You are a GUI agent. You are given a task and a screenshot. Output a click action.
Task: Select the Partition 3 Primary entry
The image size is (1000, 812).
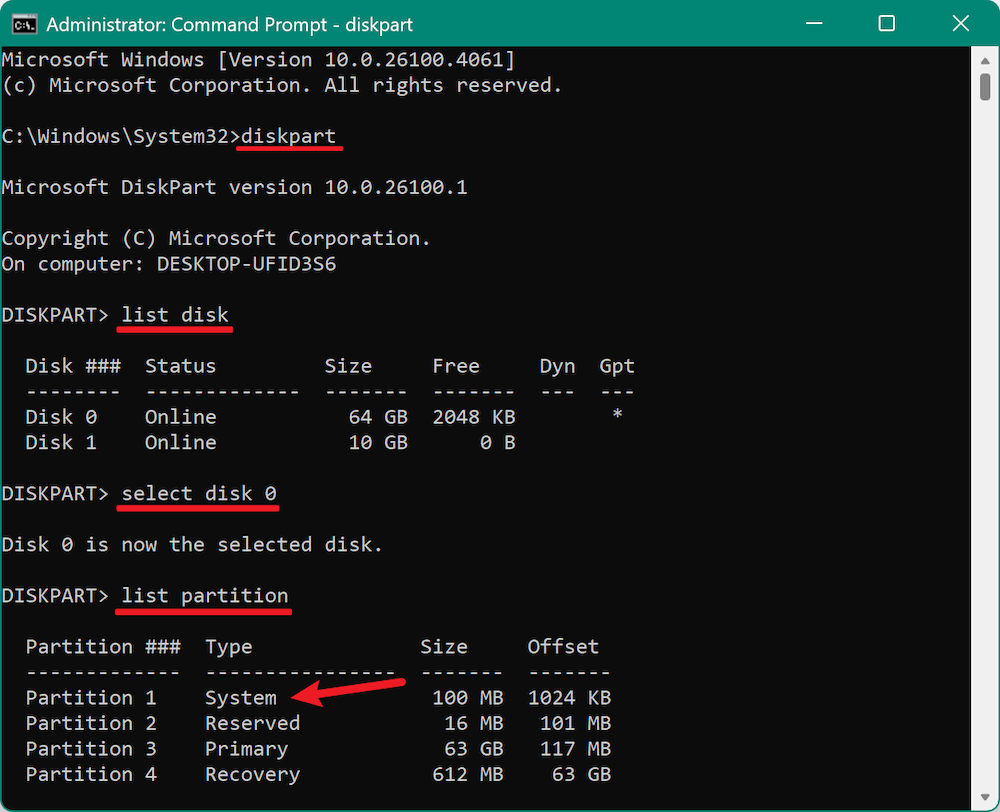150,748
